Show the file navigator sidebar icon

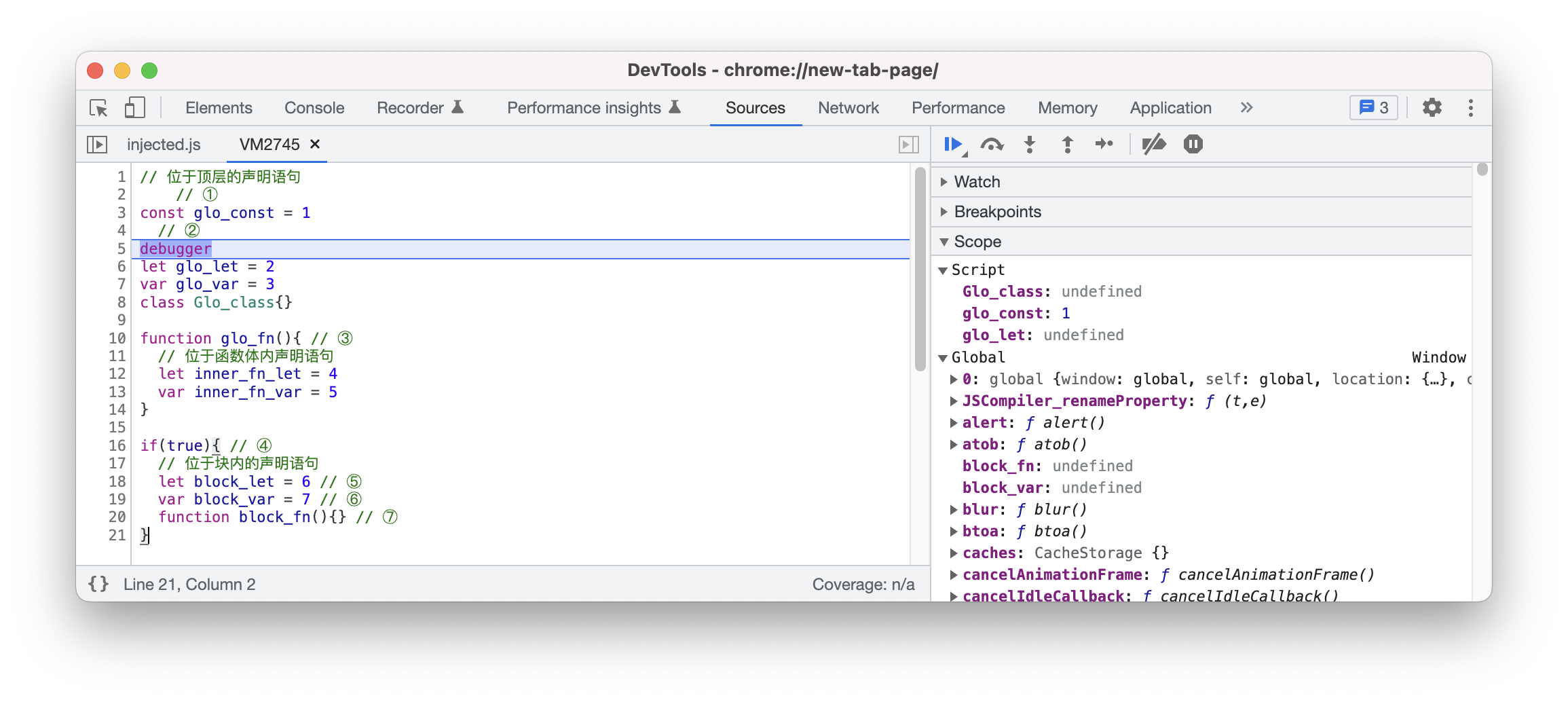pyautogui.click(x=97, y=145)
